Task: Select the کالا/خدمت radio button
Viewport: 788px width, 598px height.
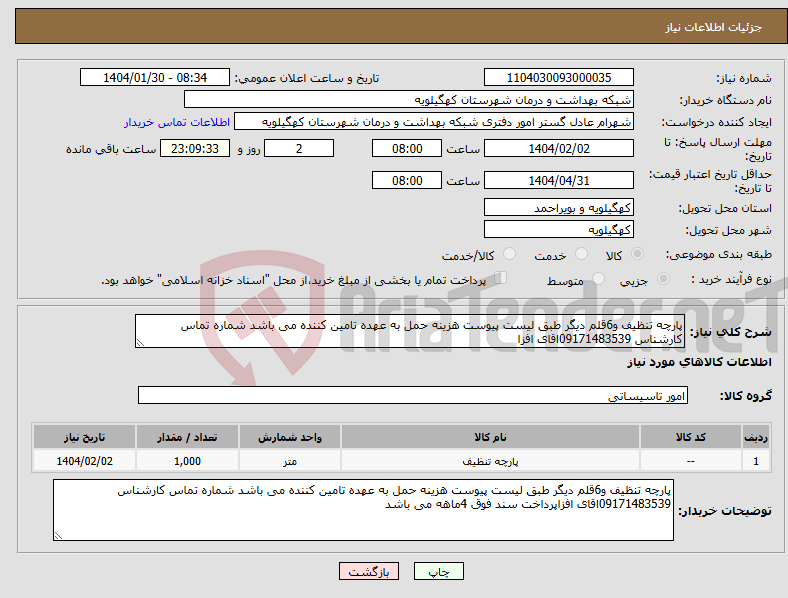Action: pos(509,254)
